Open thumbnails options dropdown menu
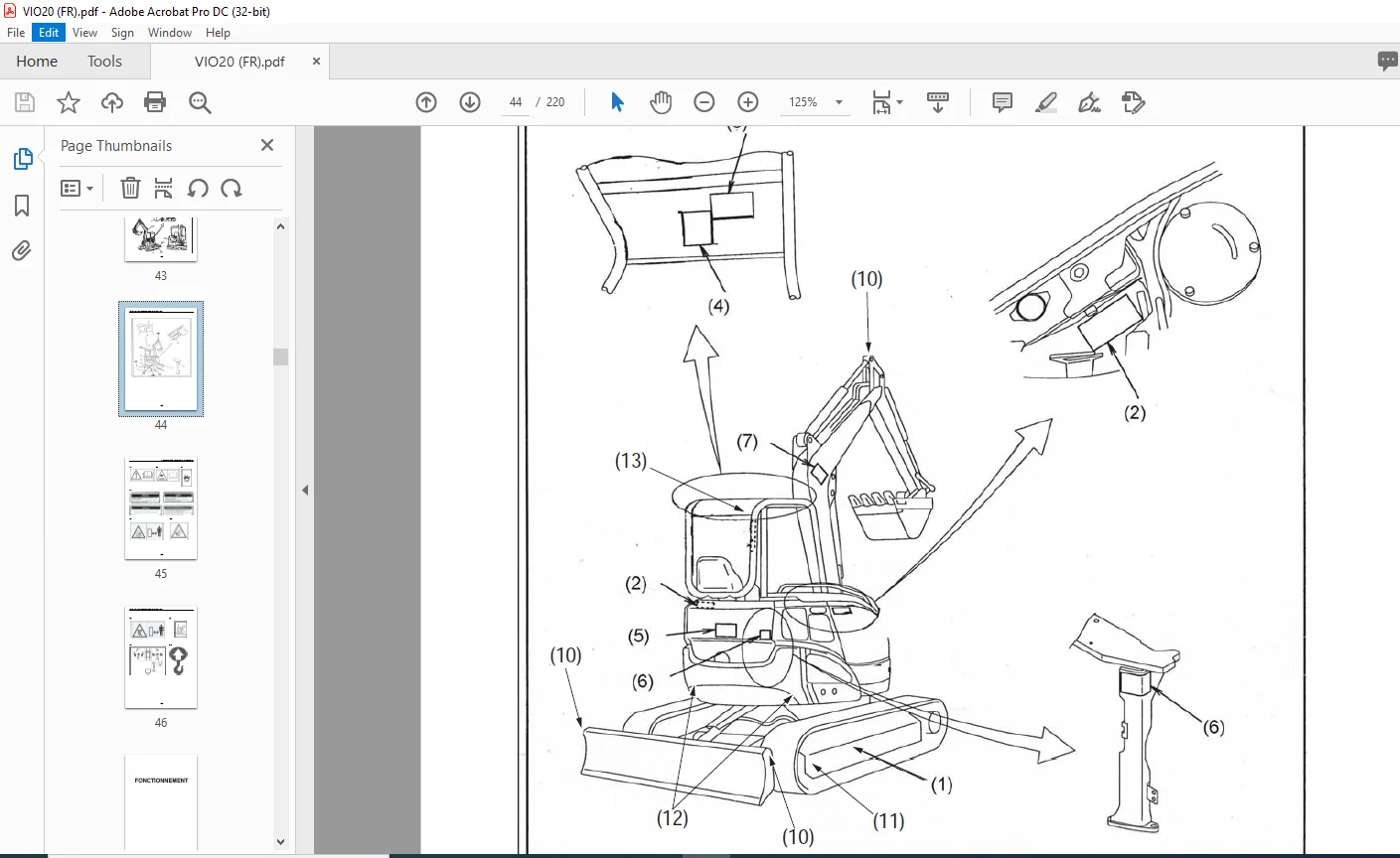1400x858 pixels. coord(77,188)
